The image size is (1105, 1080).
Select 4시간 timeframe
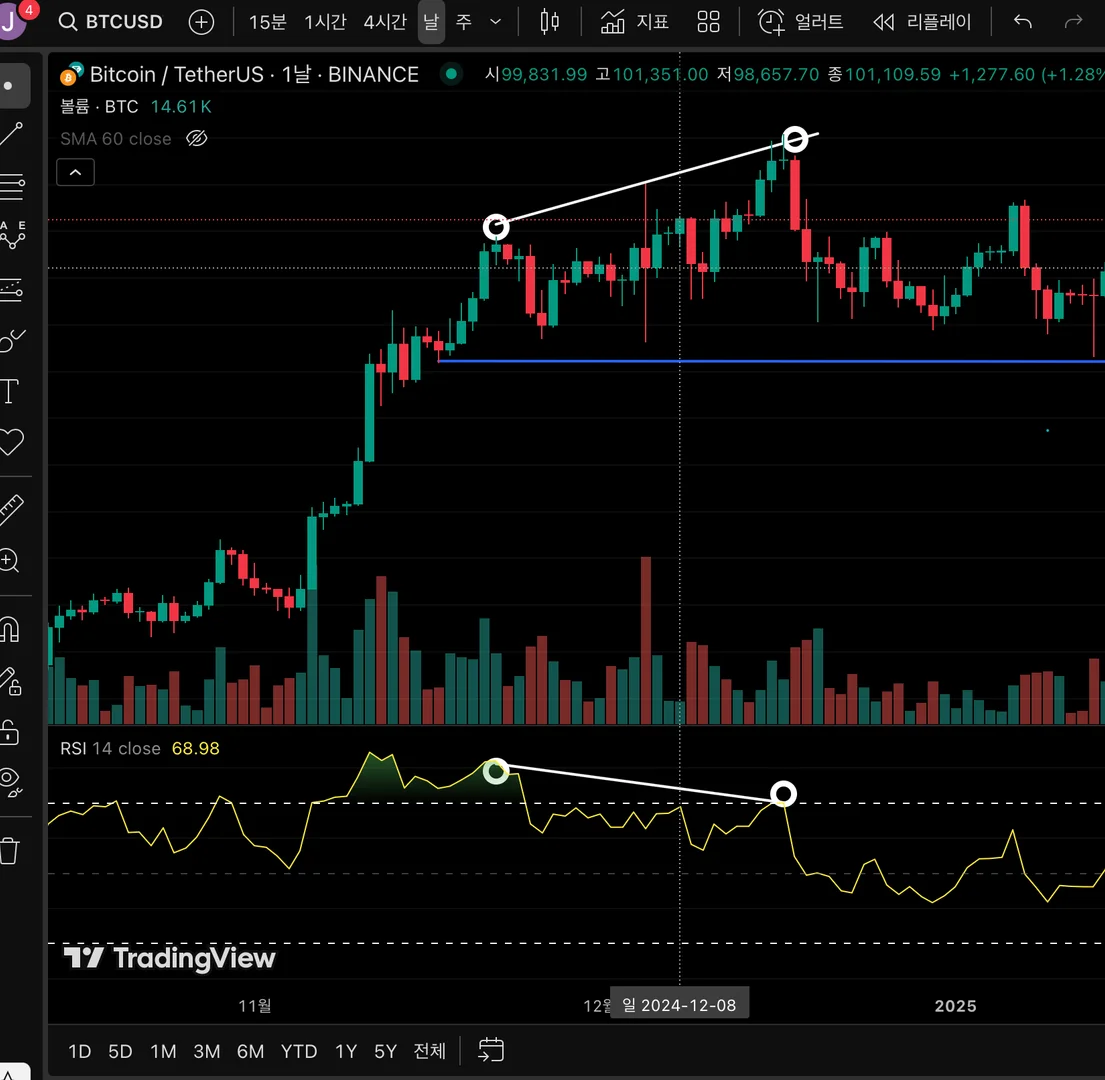point(385,22)
